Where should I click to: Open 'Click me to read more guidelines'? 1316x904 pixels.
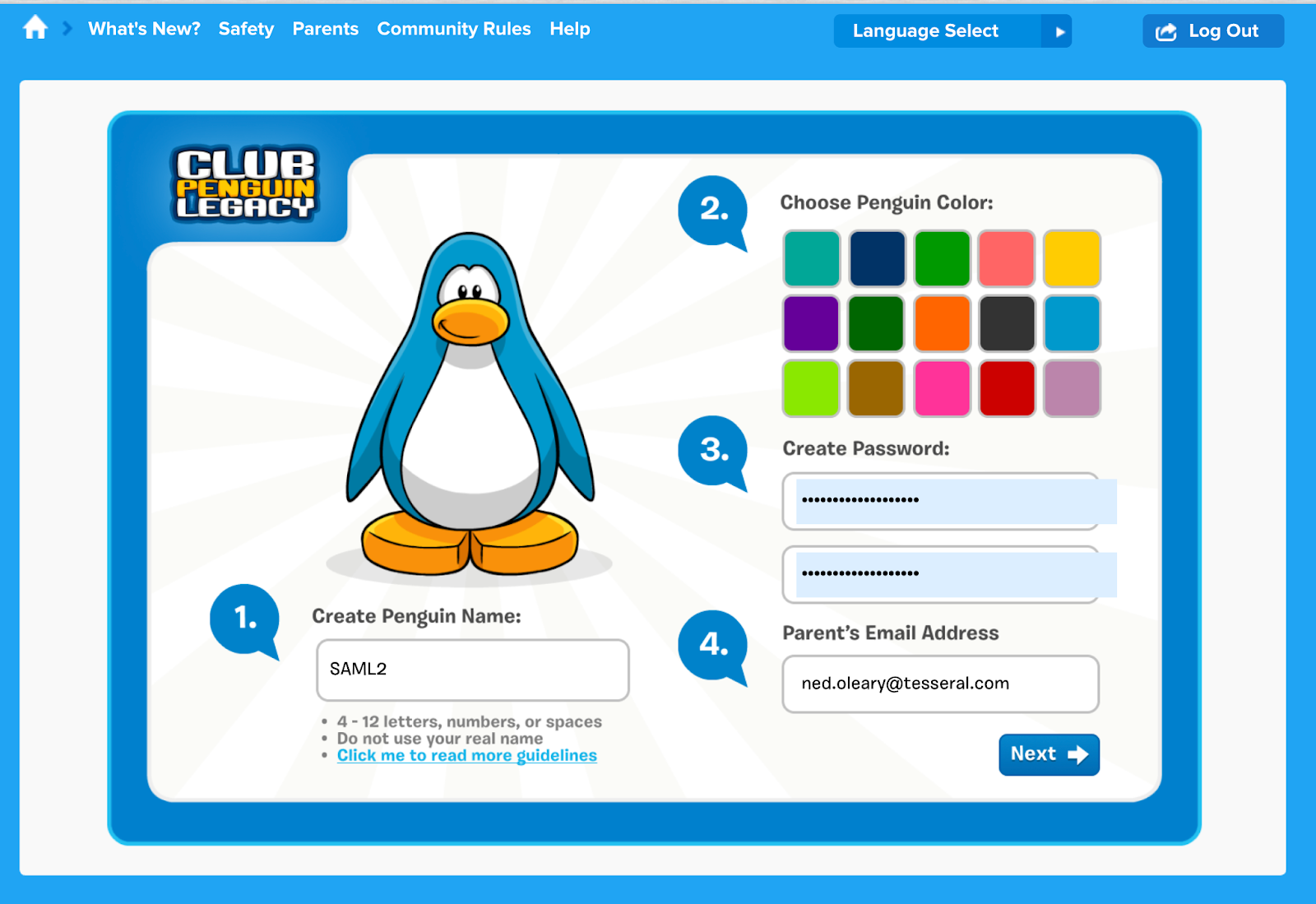pyautogui.click(x=467, y=755)
